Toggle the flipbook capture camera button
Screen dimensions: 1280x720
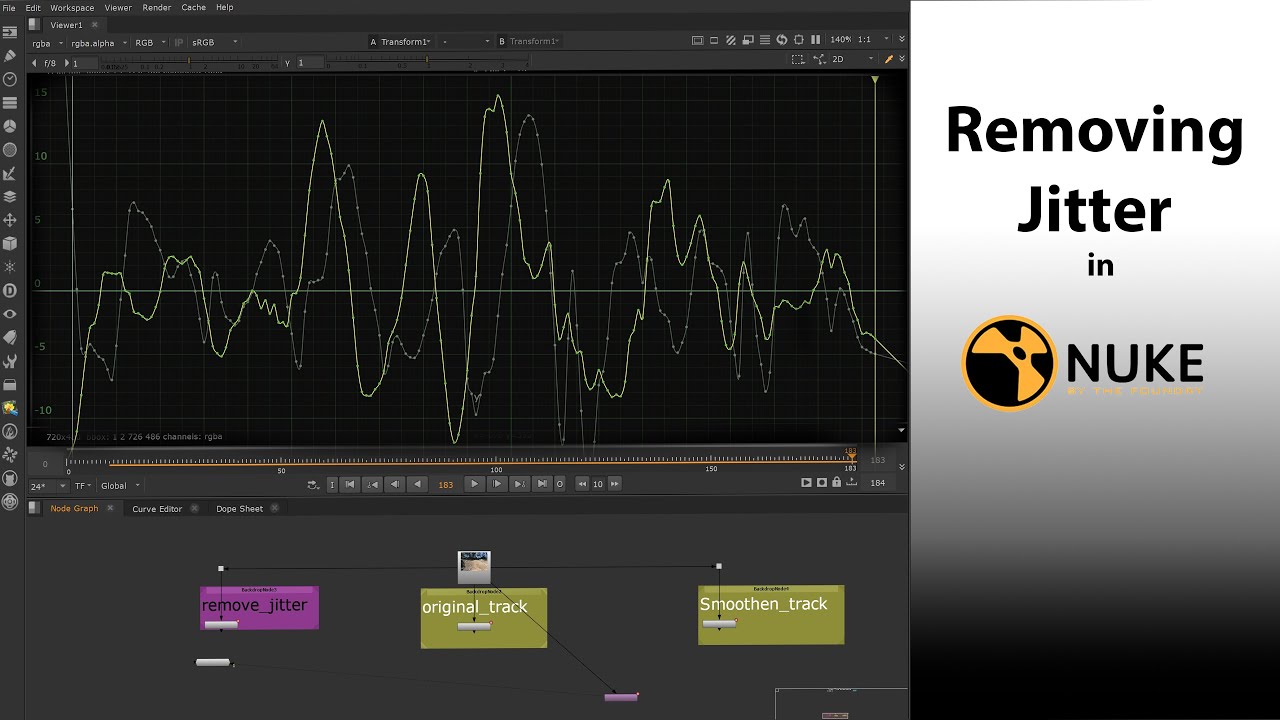coord(822,483)
